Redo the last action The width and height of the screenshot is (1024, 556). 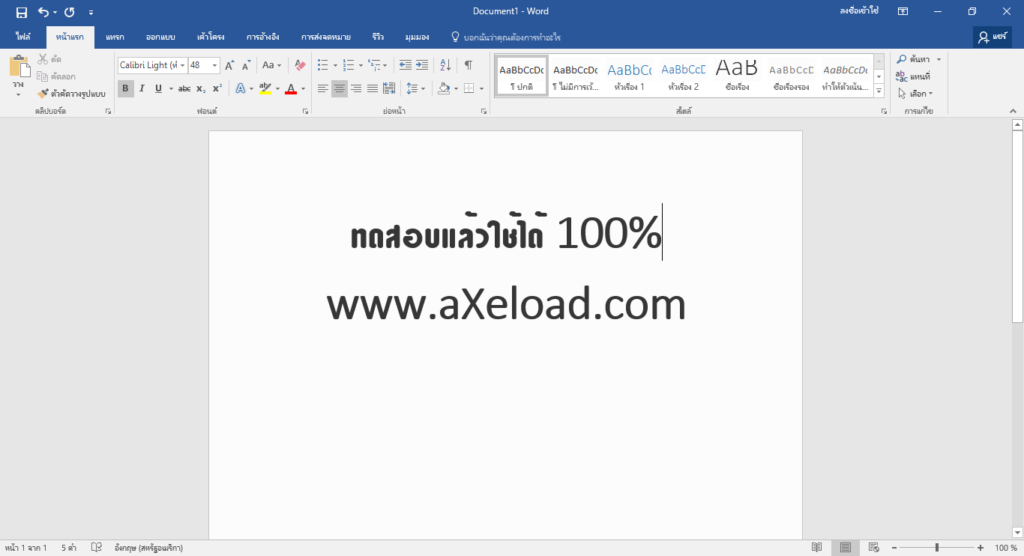tap(69, 12)
